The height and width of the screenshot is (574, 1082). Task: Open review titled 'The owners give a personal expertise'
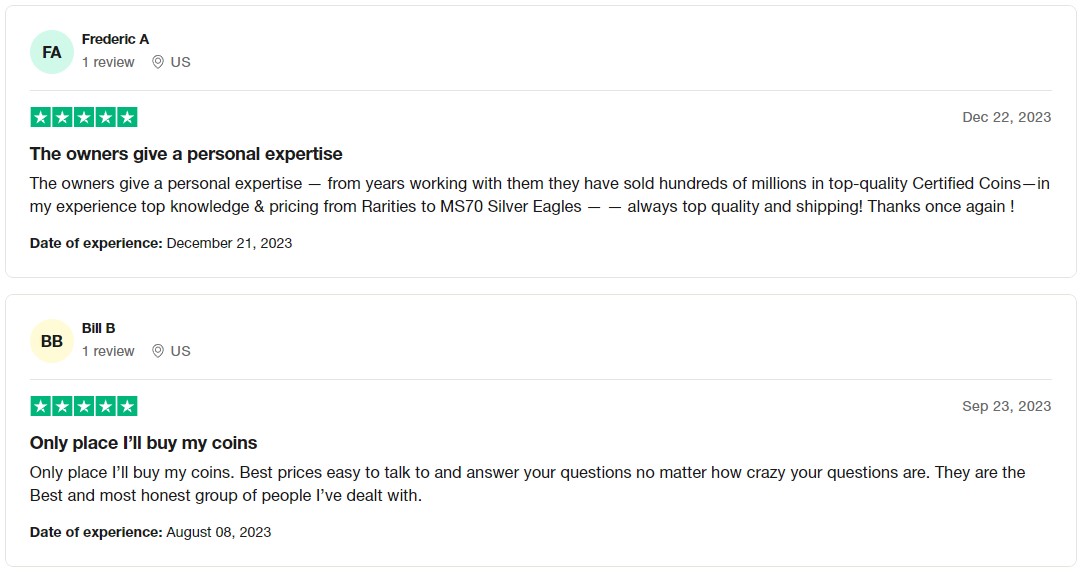186,154
